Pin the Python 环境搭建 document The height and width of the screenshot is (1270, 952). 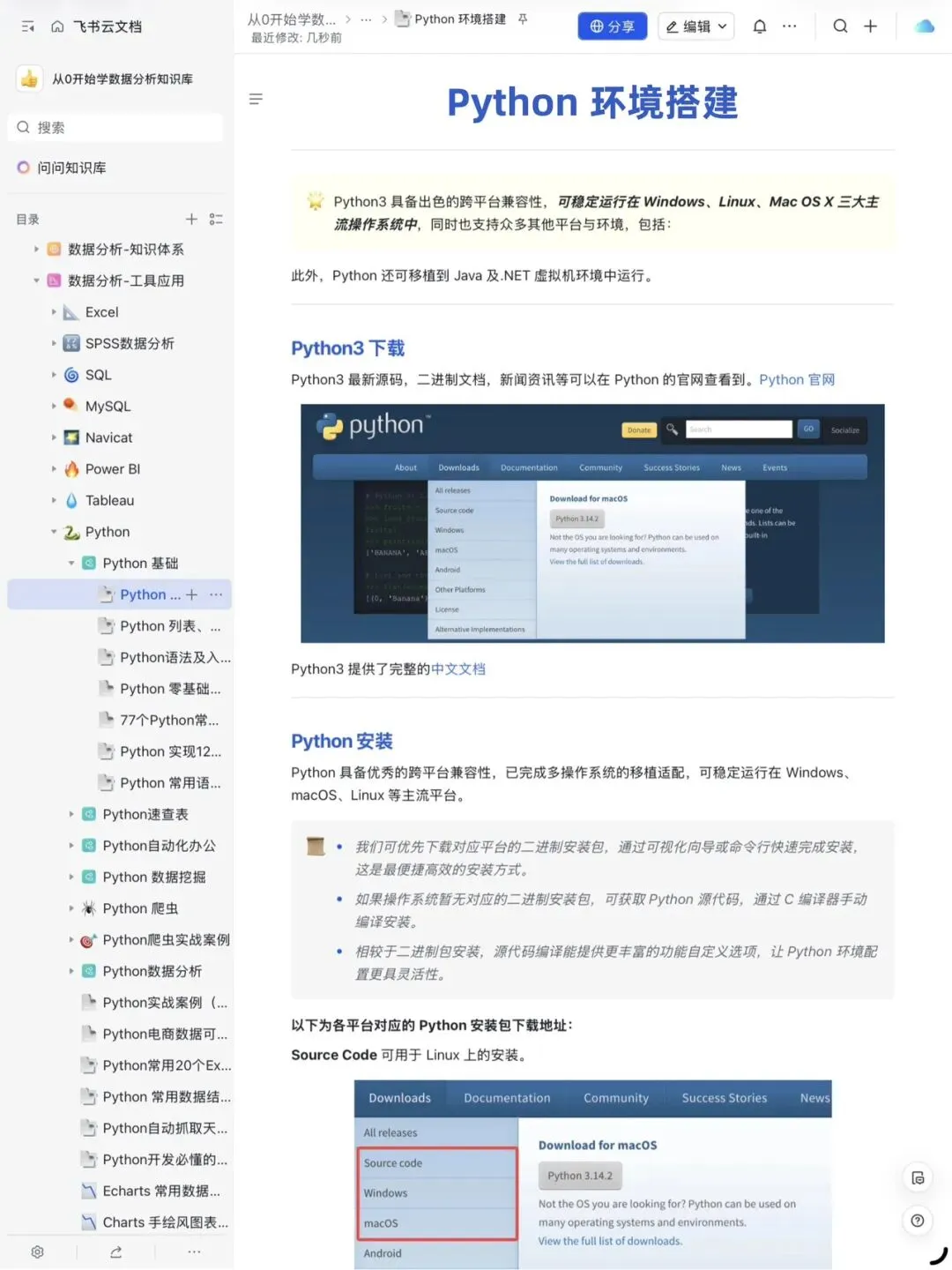523,19
